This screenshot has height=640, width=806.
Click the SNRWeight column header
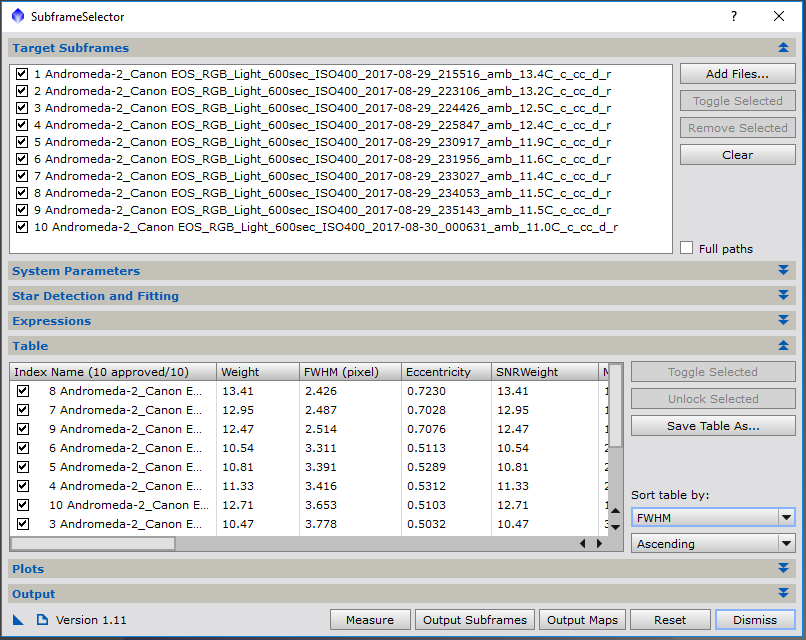pyautogui.click(x=544, y=372)
